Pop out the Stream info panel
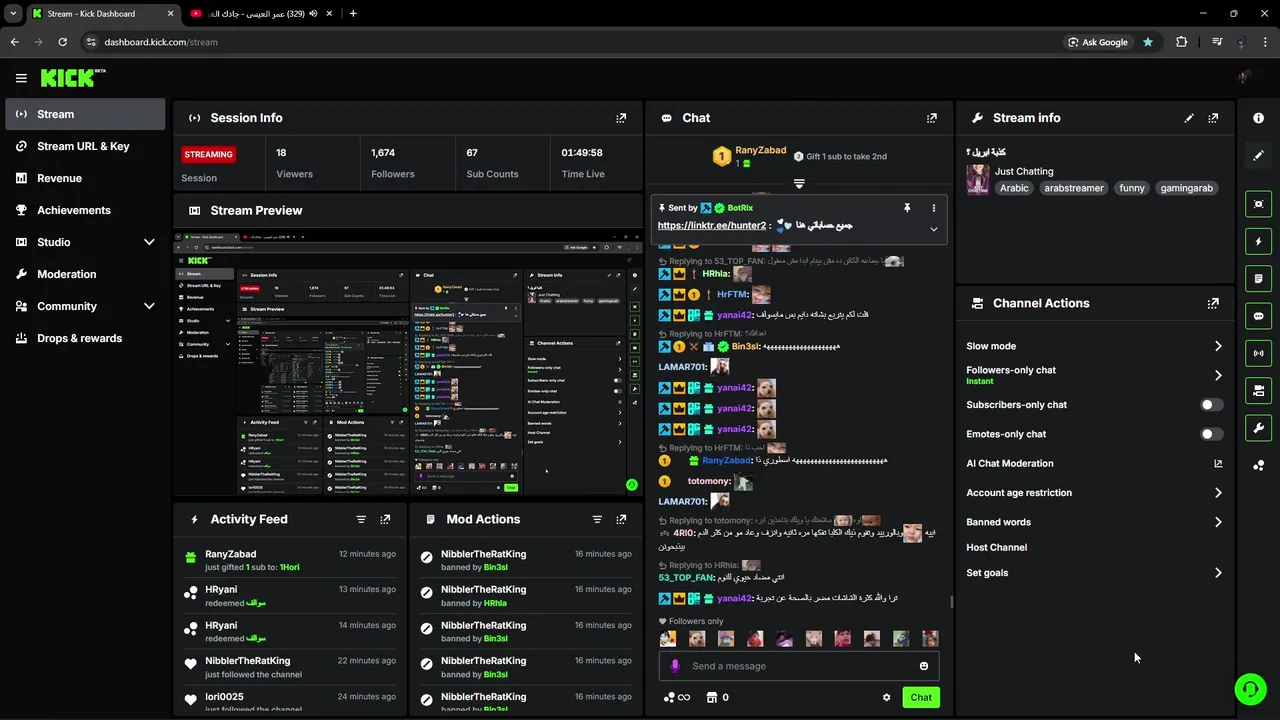 click(1213, 118)
